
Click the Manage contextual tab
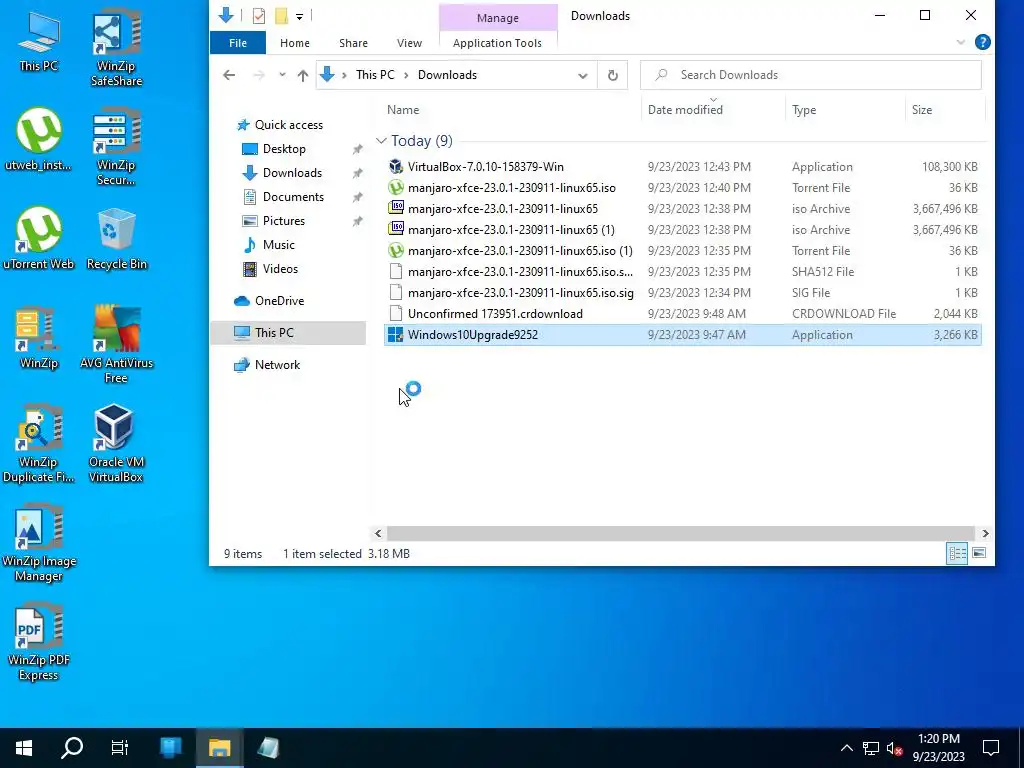click(498, 18)
